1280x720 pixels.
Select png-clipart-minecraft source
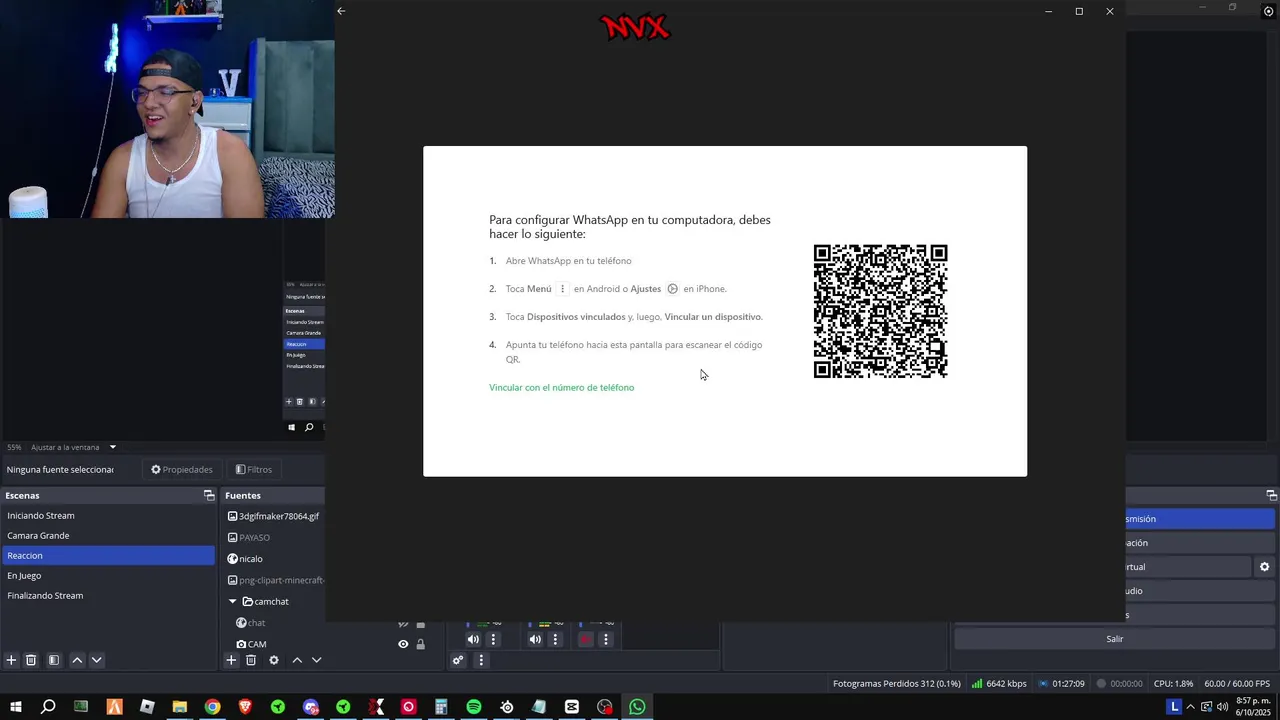pos(274,580)
